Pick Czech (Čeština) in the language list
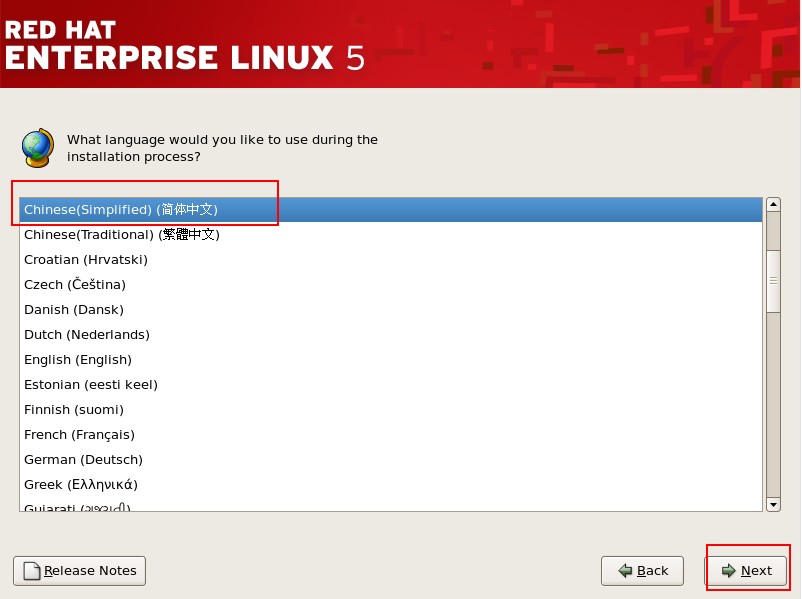This screenshot has width=802, height=599. (391, 285)
